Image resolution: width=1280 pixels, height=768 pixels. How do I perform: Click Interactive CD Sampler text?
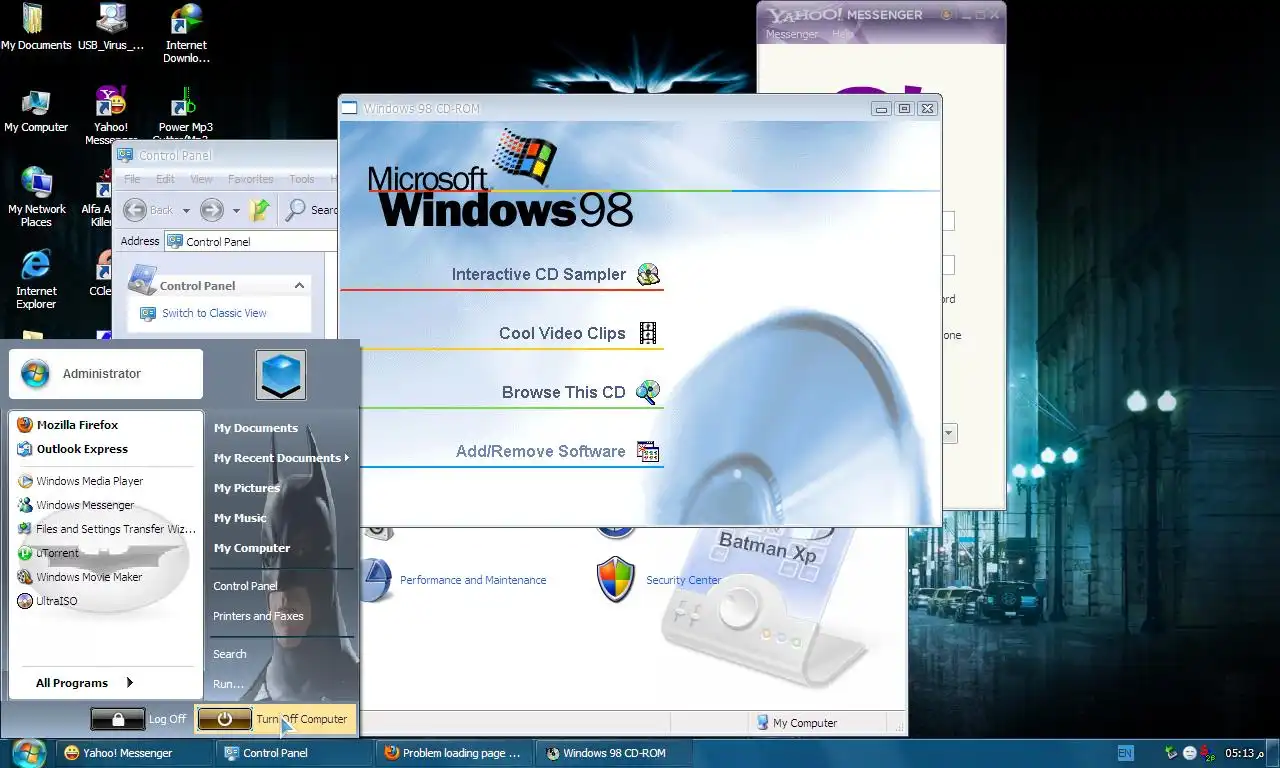click(x=538, y=274)
